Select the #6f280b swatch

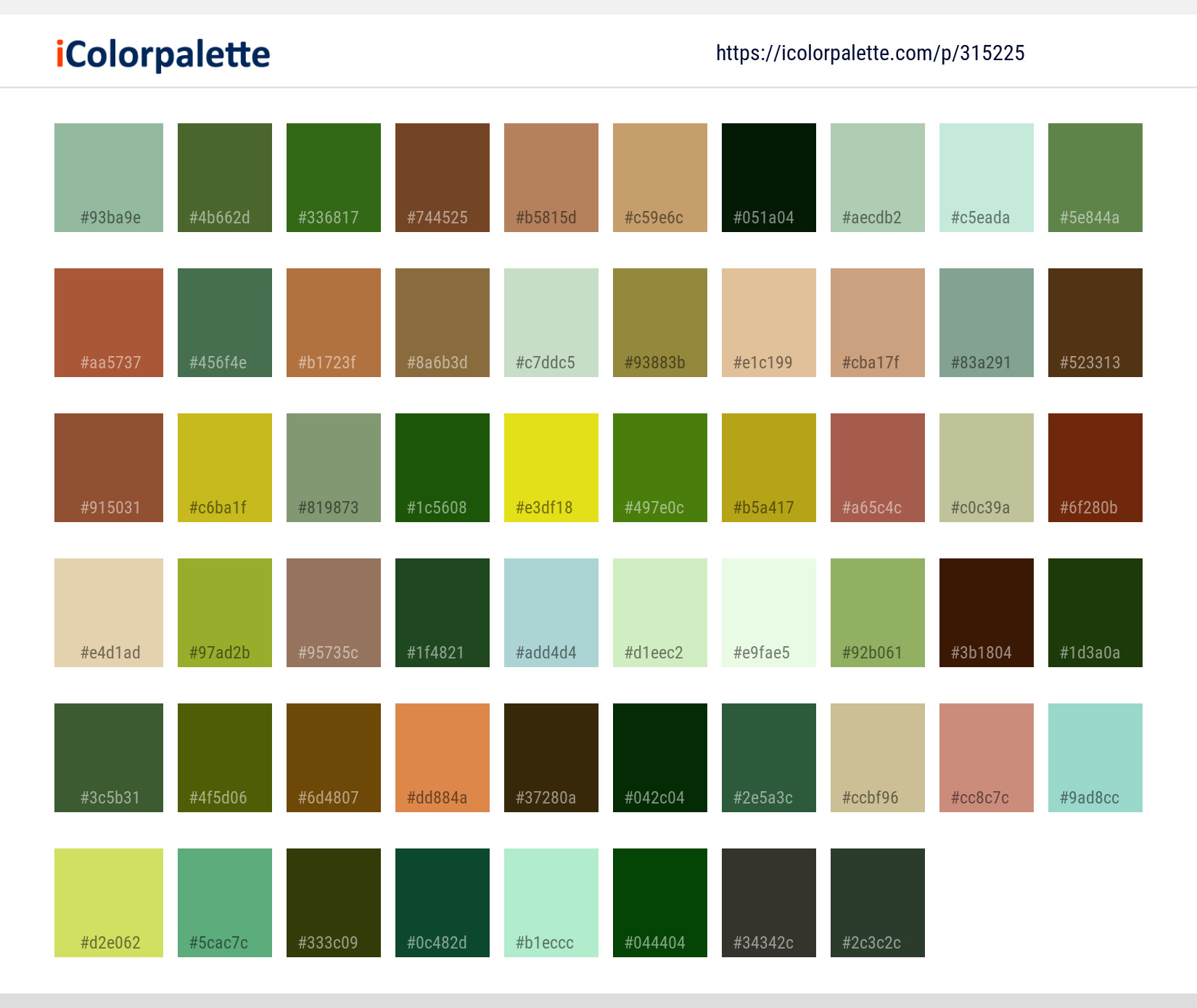pyautogui.click(x=1095, y=468)
